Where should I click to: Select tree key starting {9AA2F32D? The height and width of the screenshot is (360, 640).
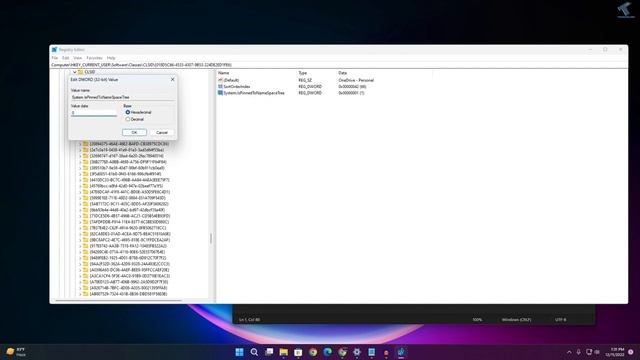pos(129,264)
